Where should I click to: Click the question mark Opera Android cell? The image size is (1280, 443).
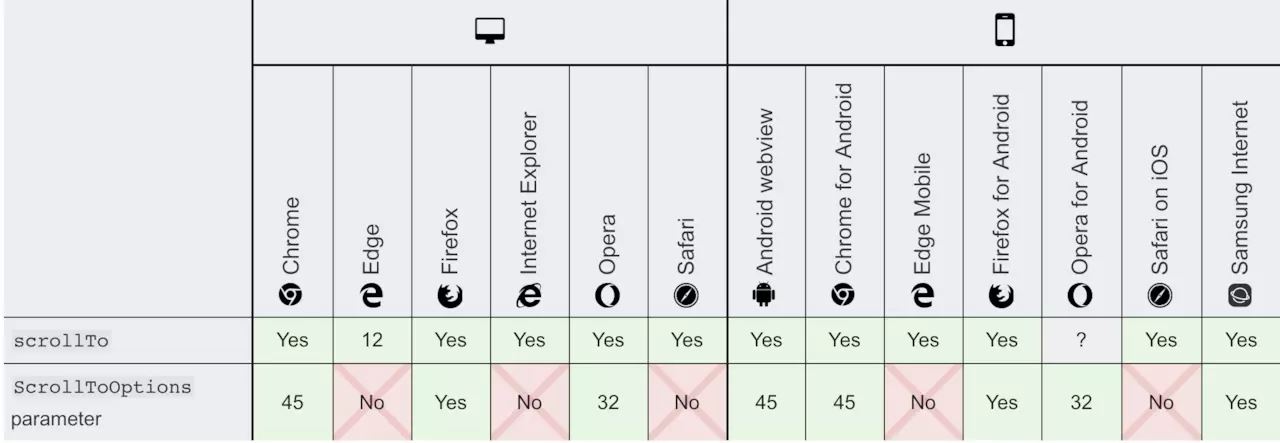[x=1081, y=340]
